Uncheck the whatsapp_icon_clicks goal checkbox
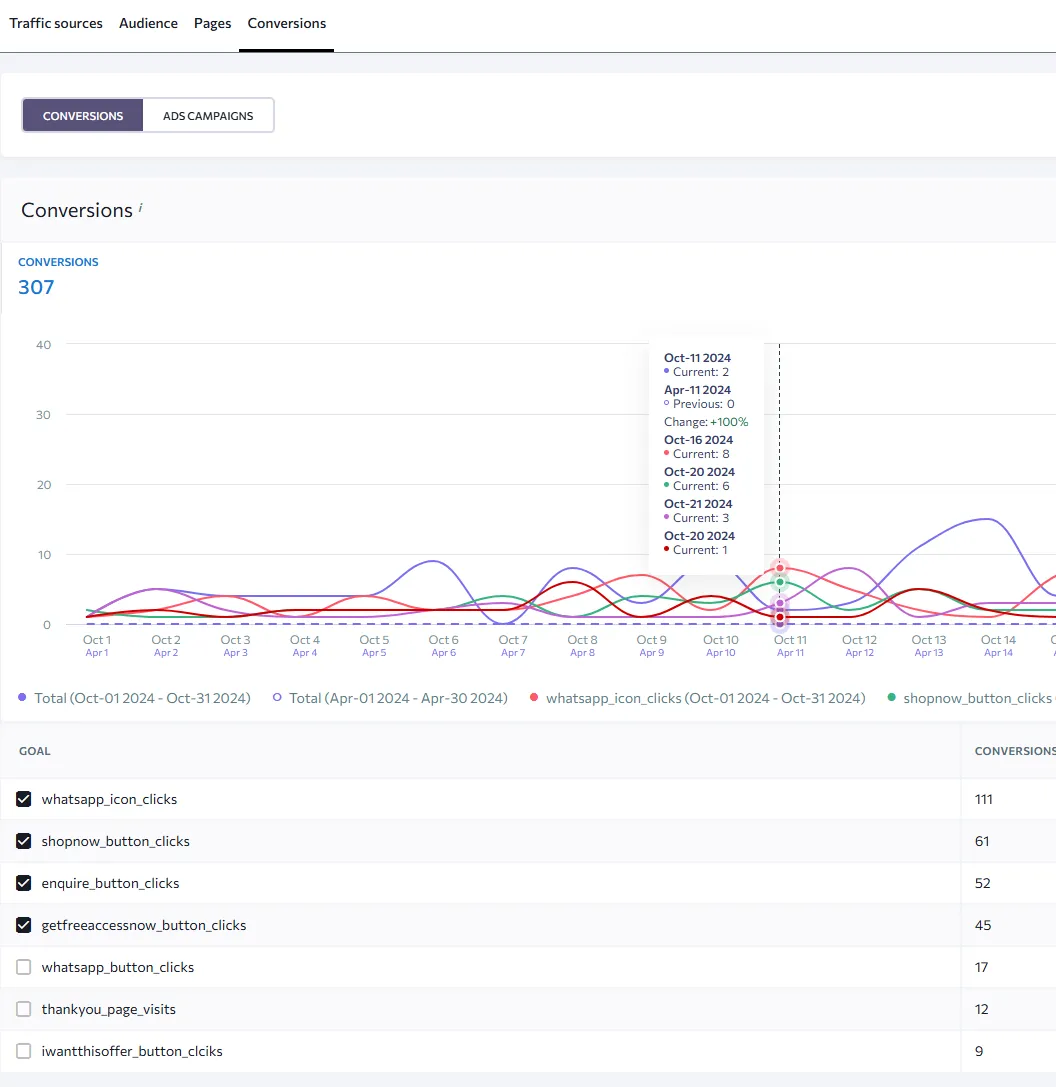The width and height of the screenshot is (1056, 1087). [x=24, y=799]
